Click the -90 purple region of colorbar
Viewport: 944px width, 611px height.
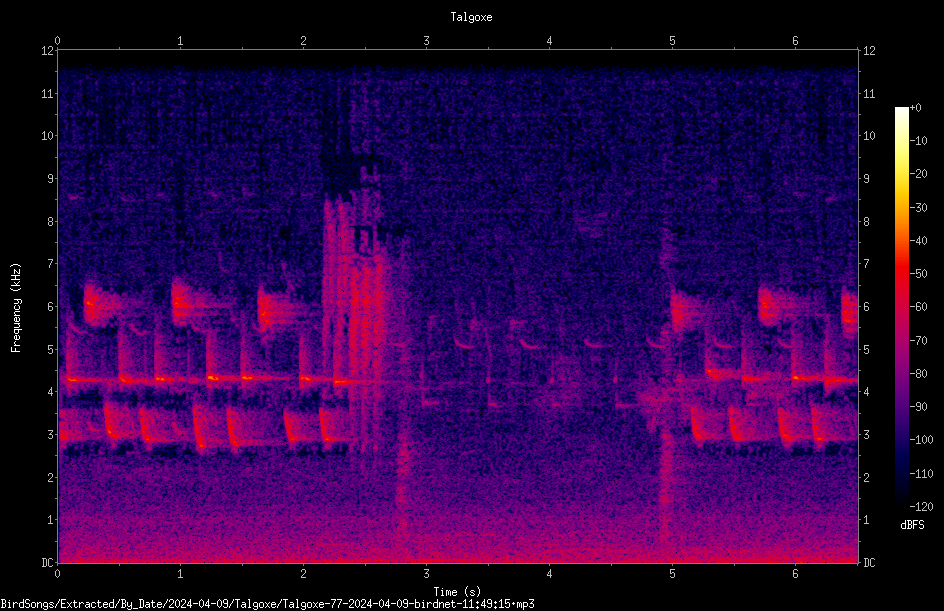click(x=901, y=406)
